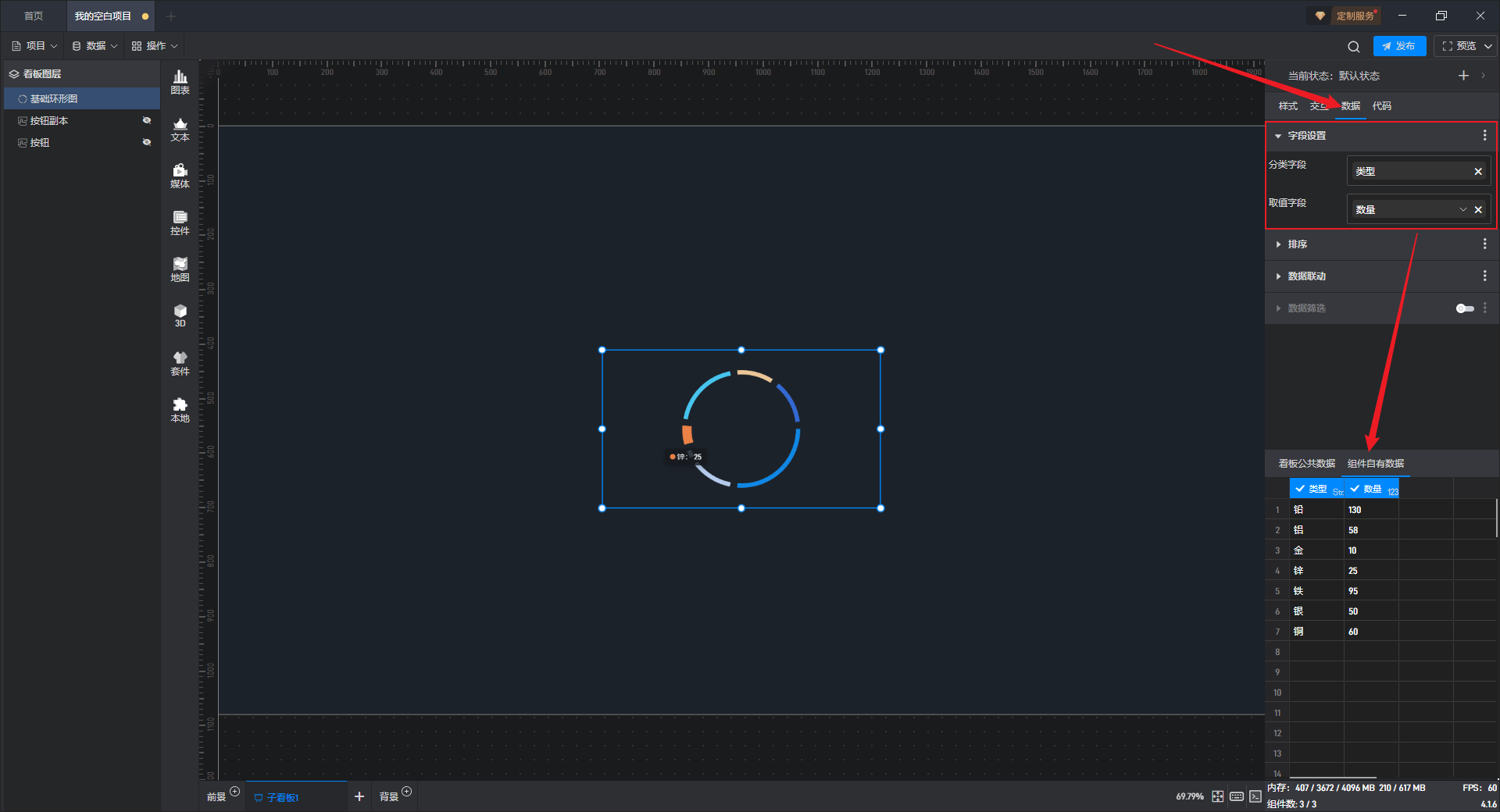Viewport: 1500px width, 812px height.
Task: Click the 预览 preview button
Action: (1459, 46)
